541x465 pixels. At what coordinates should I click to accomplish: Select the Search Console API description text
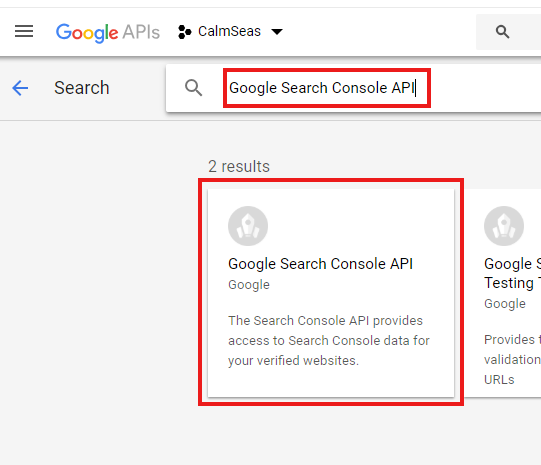[x=328, y=340]
